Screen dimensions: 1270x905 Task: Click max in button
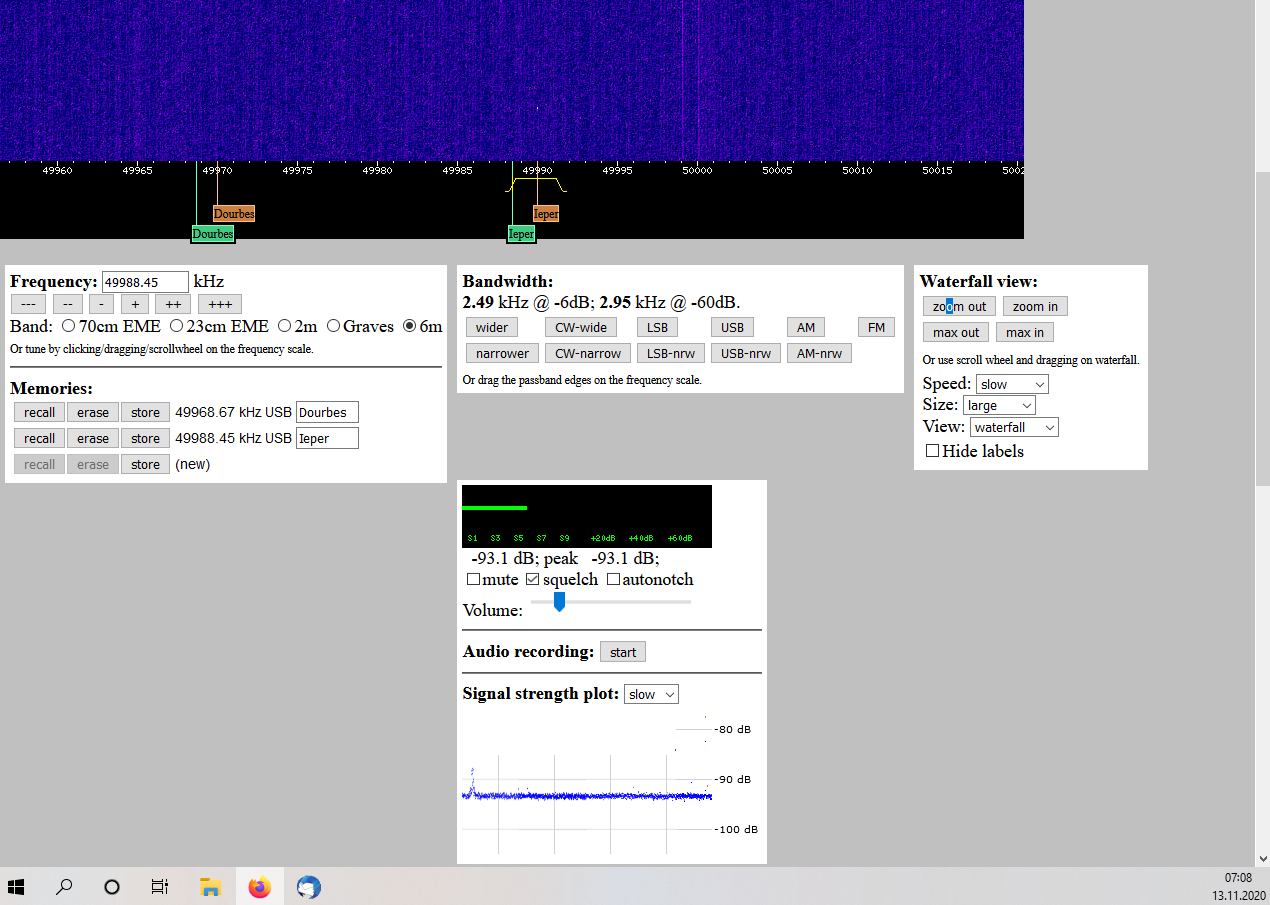1025,332
